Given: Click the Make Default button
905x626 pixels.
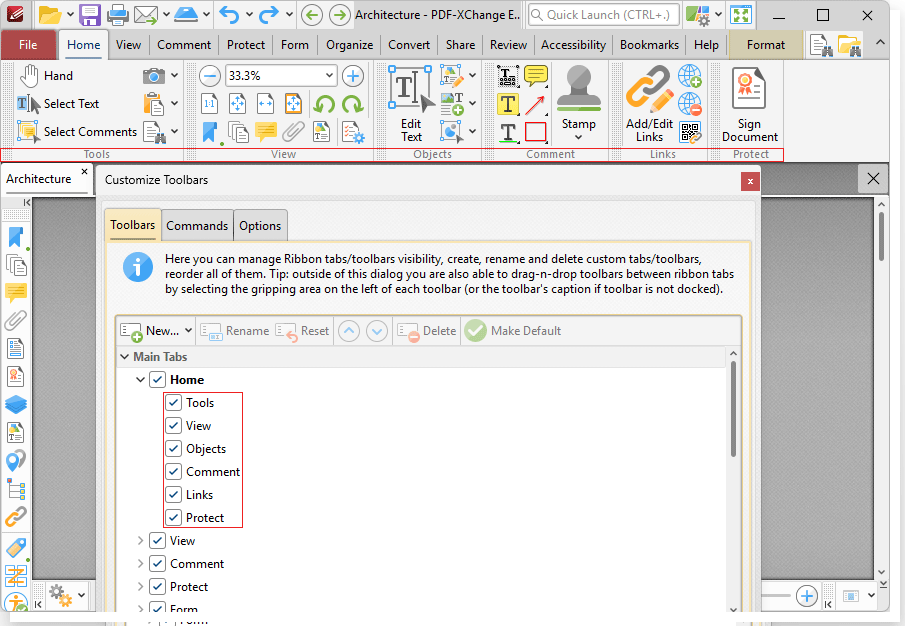Looking at the screenshot, I should coord(513,331).
